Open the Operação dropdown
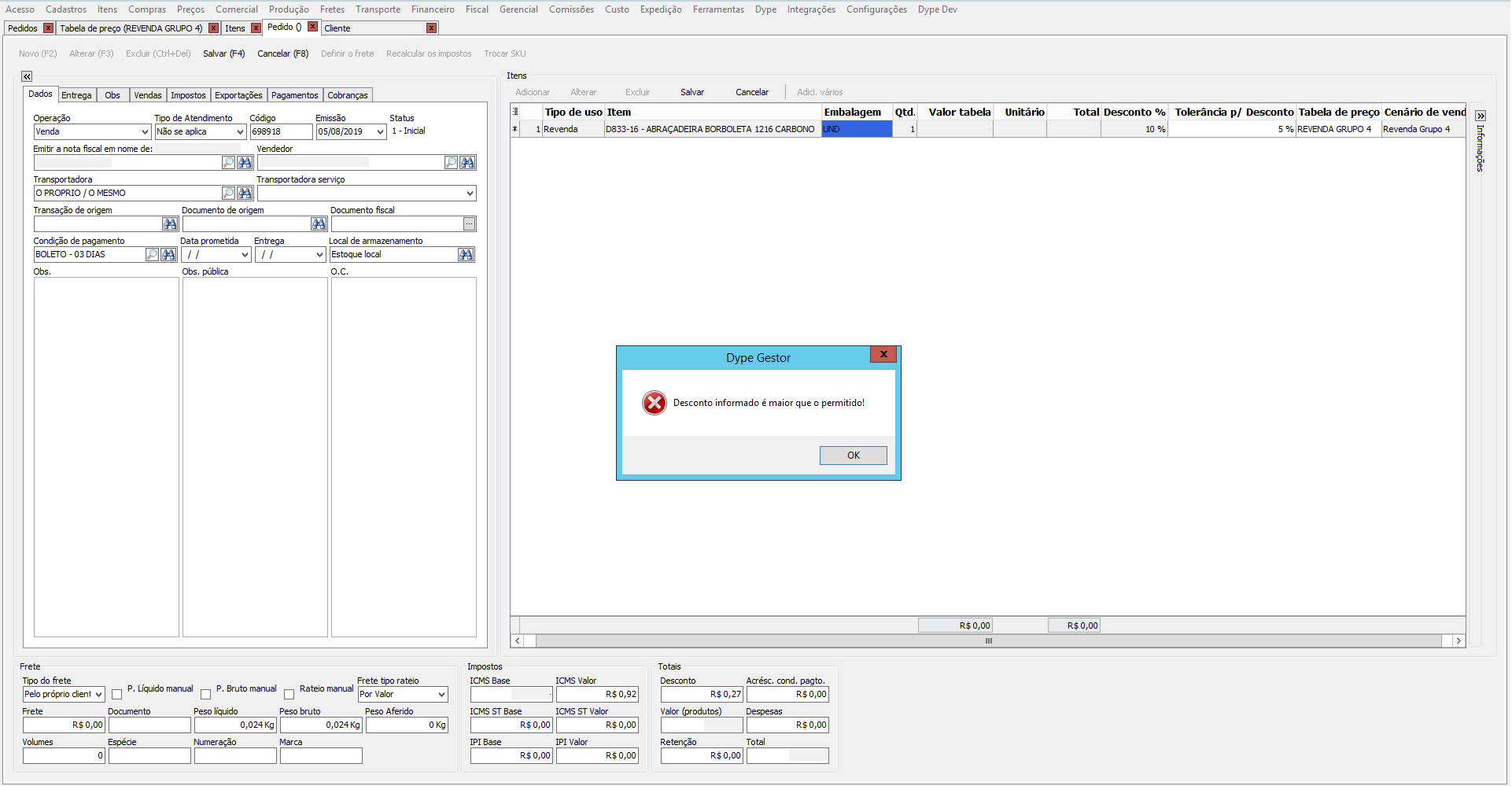The width and height of the screenshot is (1512, 786). pos(145,132)
